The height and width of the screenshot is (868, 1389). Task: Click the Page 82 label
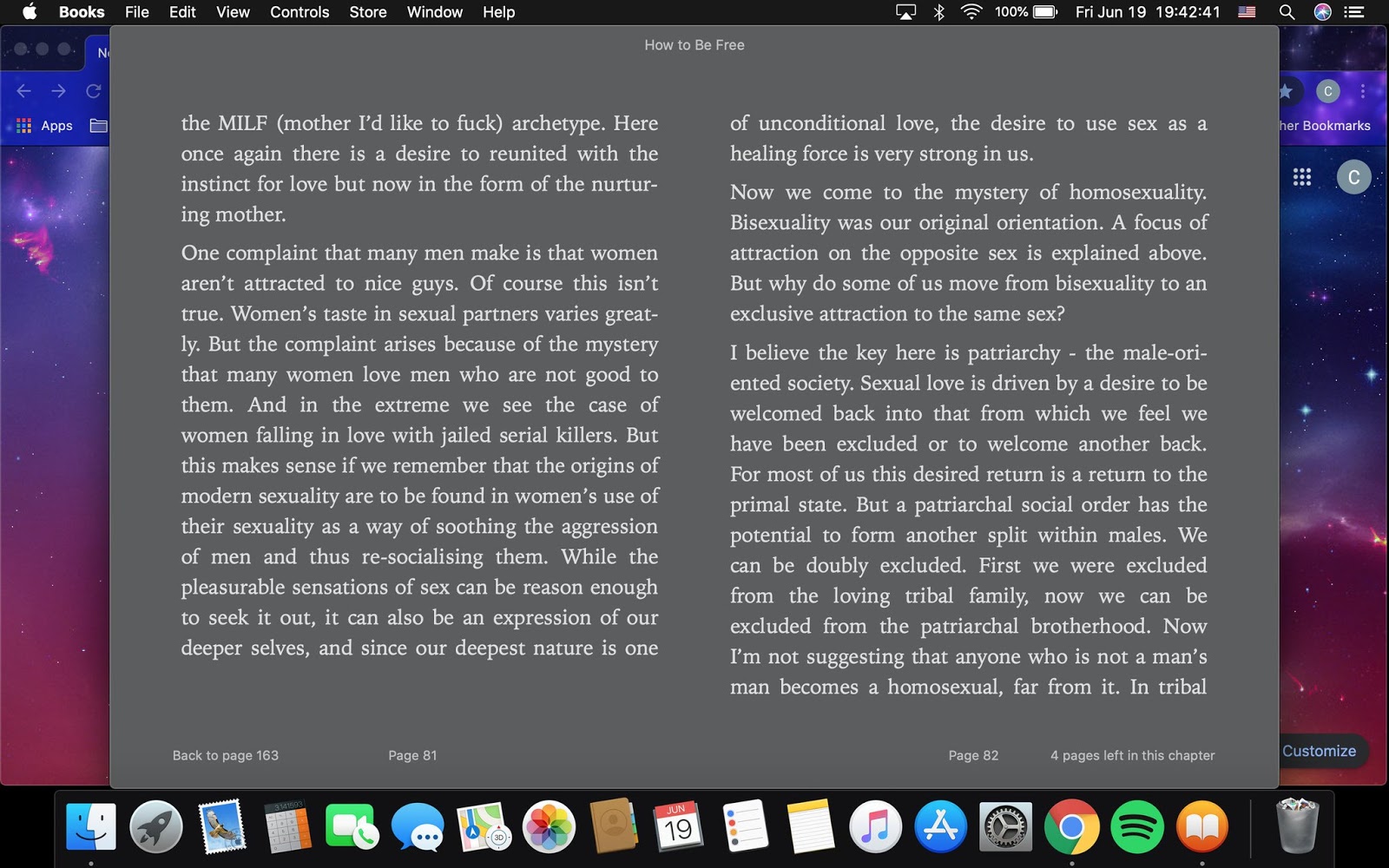click(973, 755)
